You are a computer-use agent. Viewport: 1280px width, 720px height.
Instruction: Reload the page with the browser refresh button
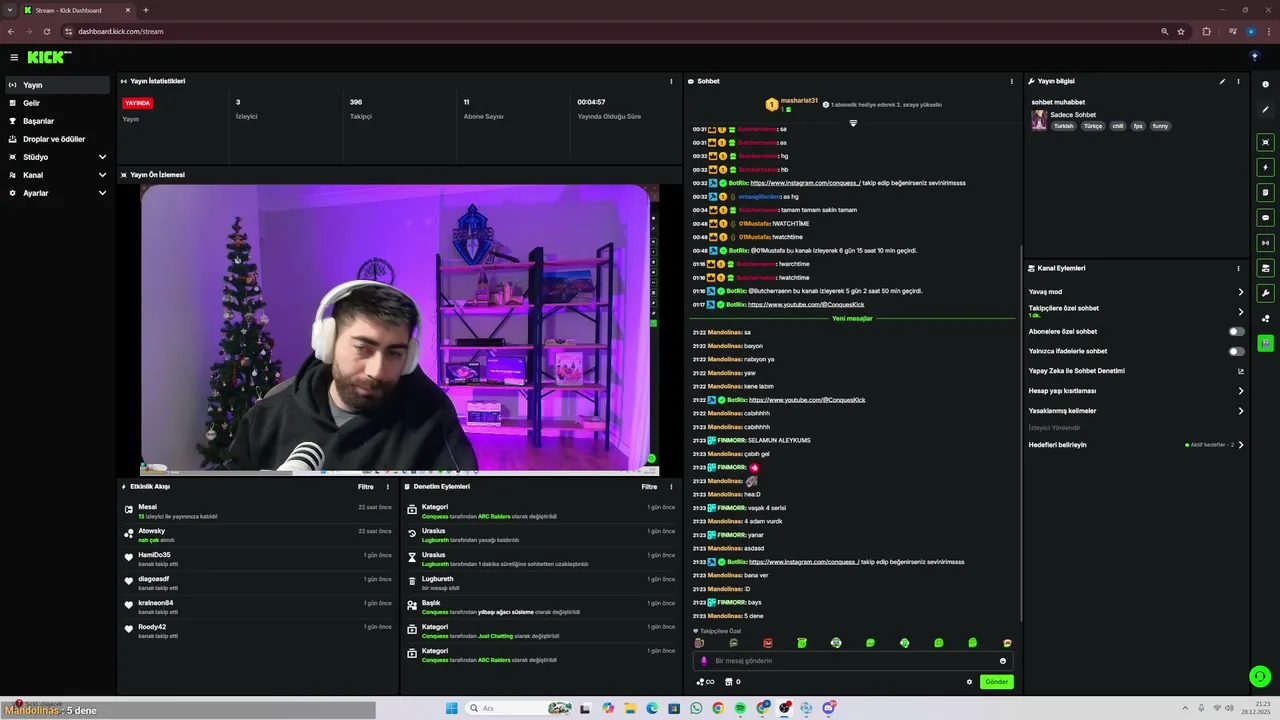[46, 31]
